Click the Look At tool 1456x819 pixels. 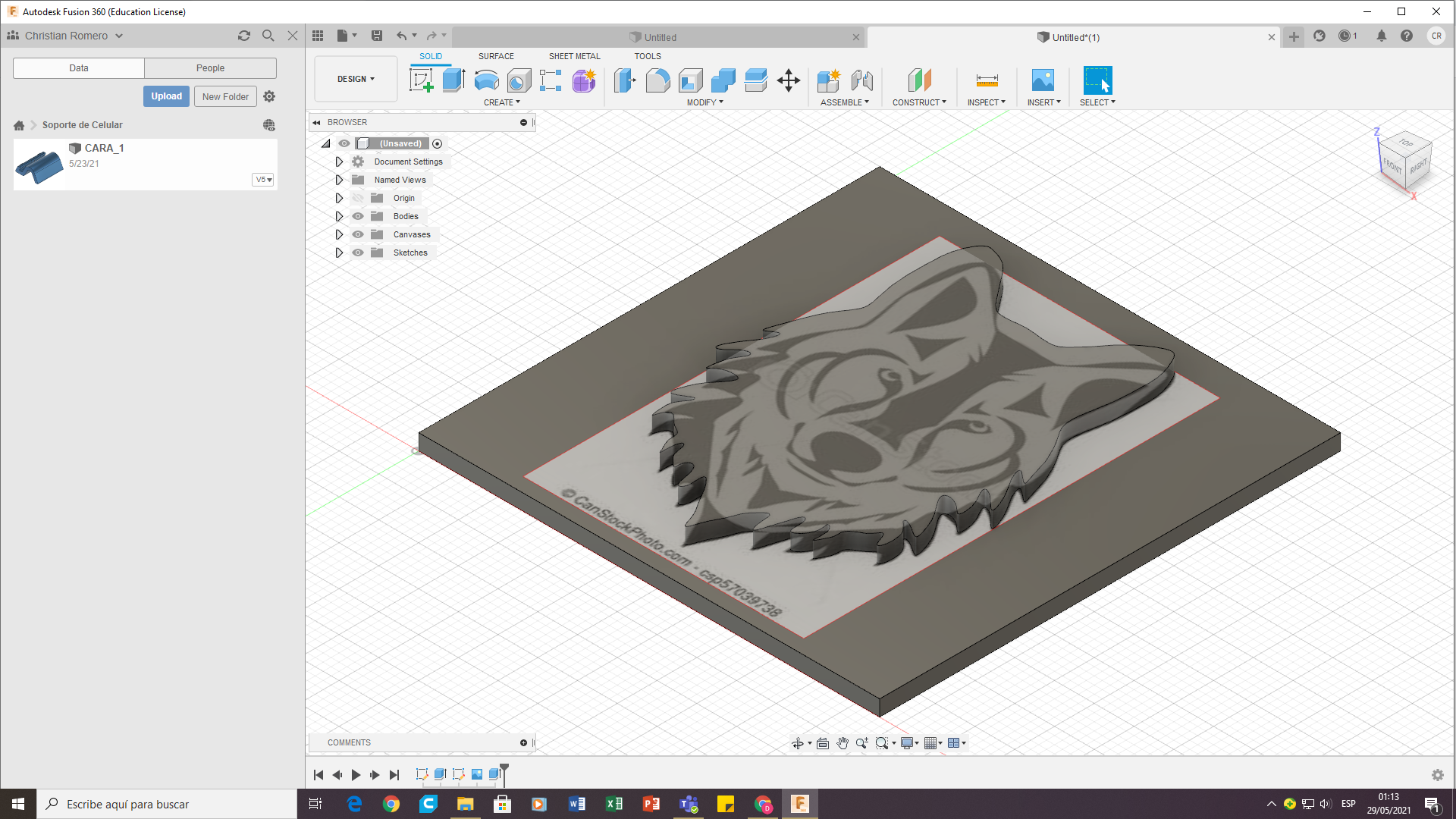point(823,743)
